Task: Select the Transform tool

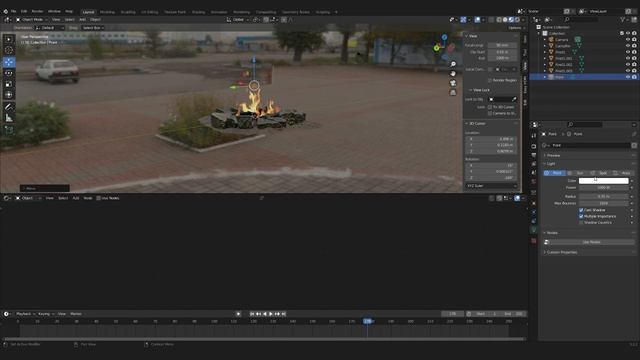Action: [9, 95]
